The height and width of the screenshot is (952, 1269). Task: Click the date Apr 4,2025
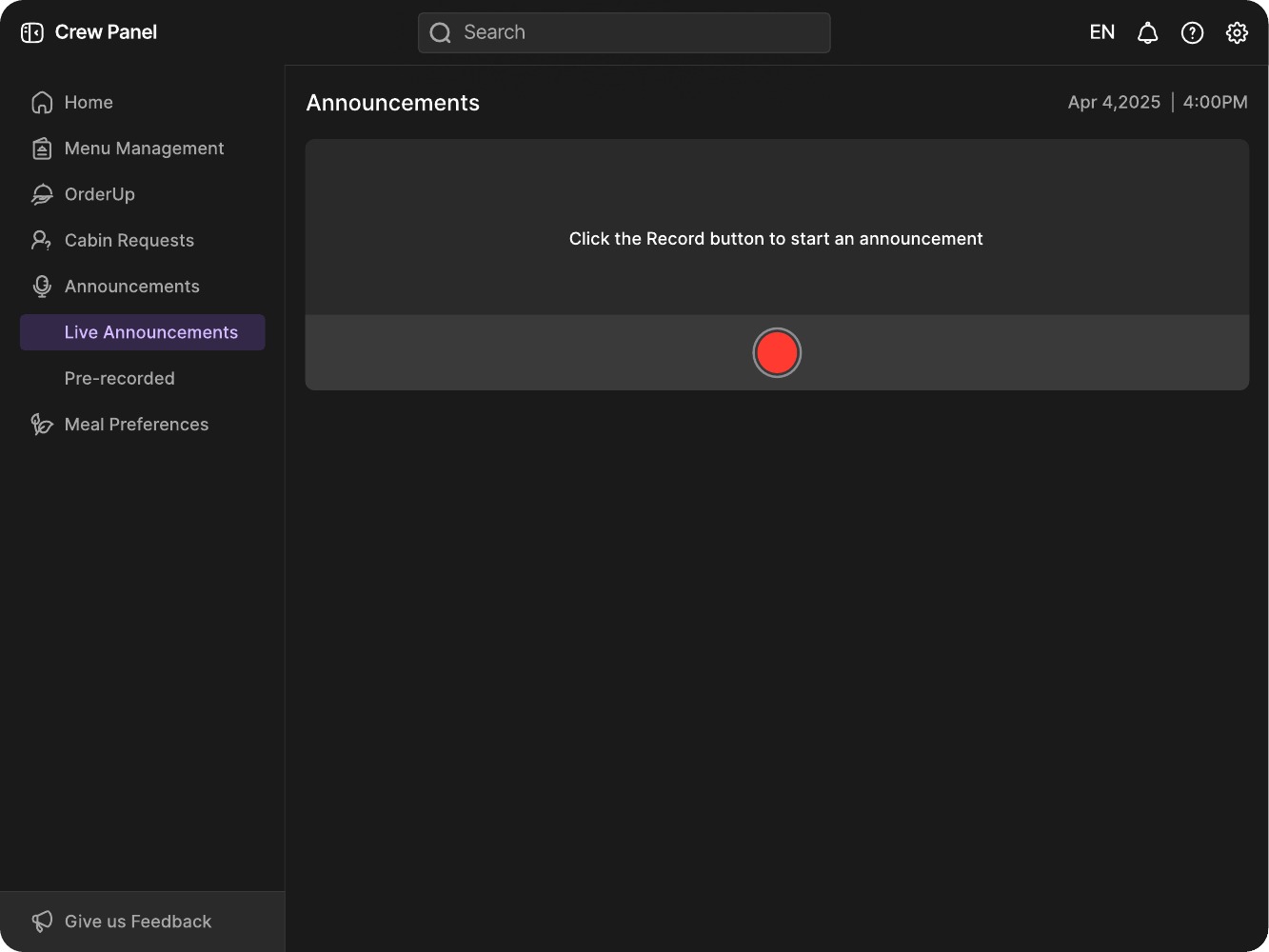coord(1115,103)
